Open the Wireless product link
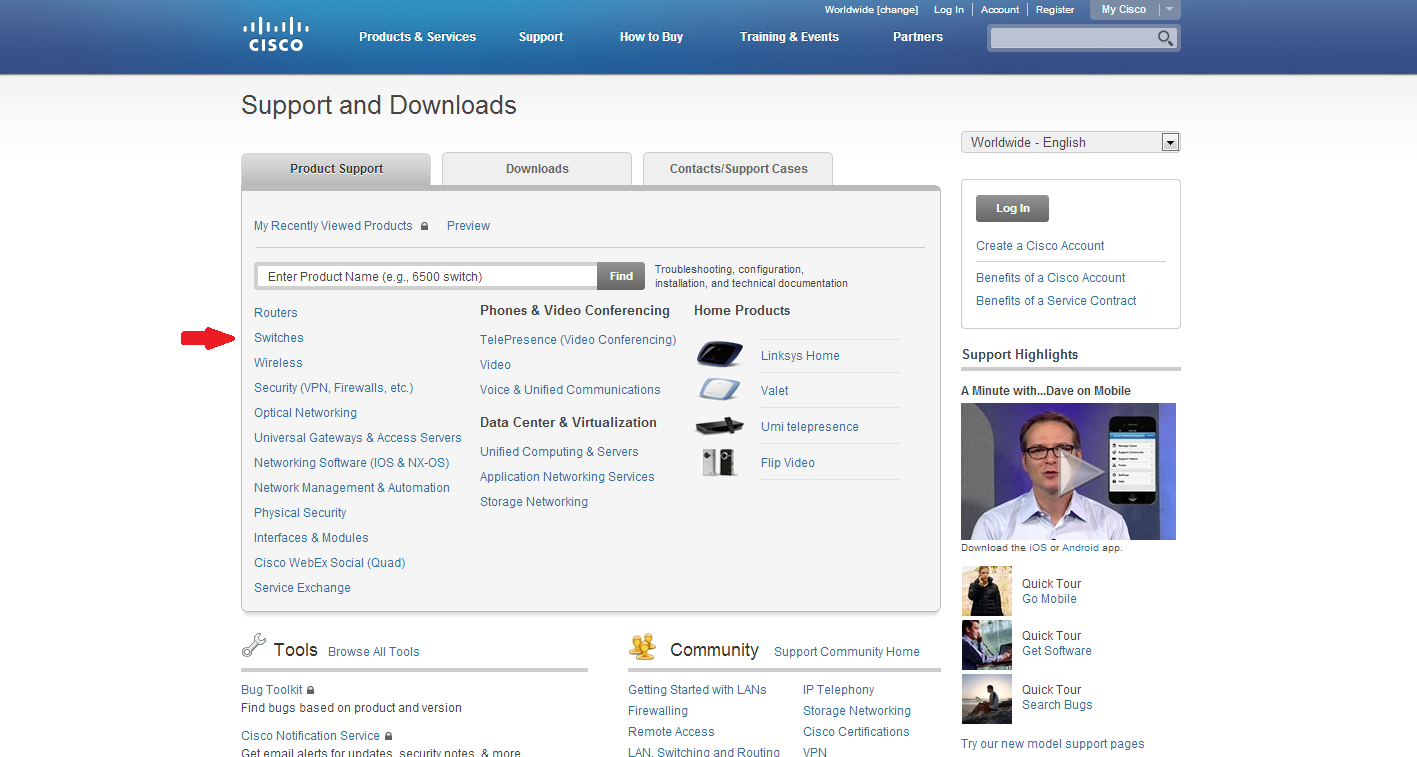 click(x=278, y=363)
